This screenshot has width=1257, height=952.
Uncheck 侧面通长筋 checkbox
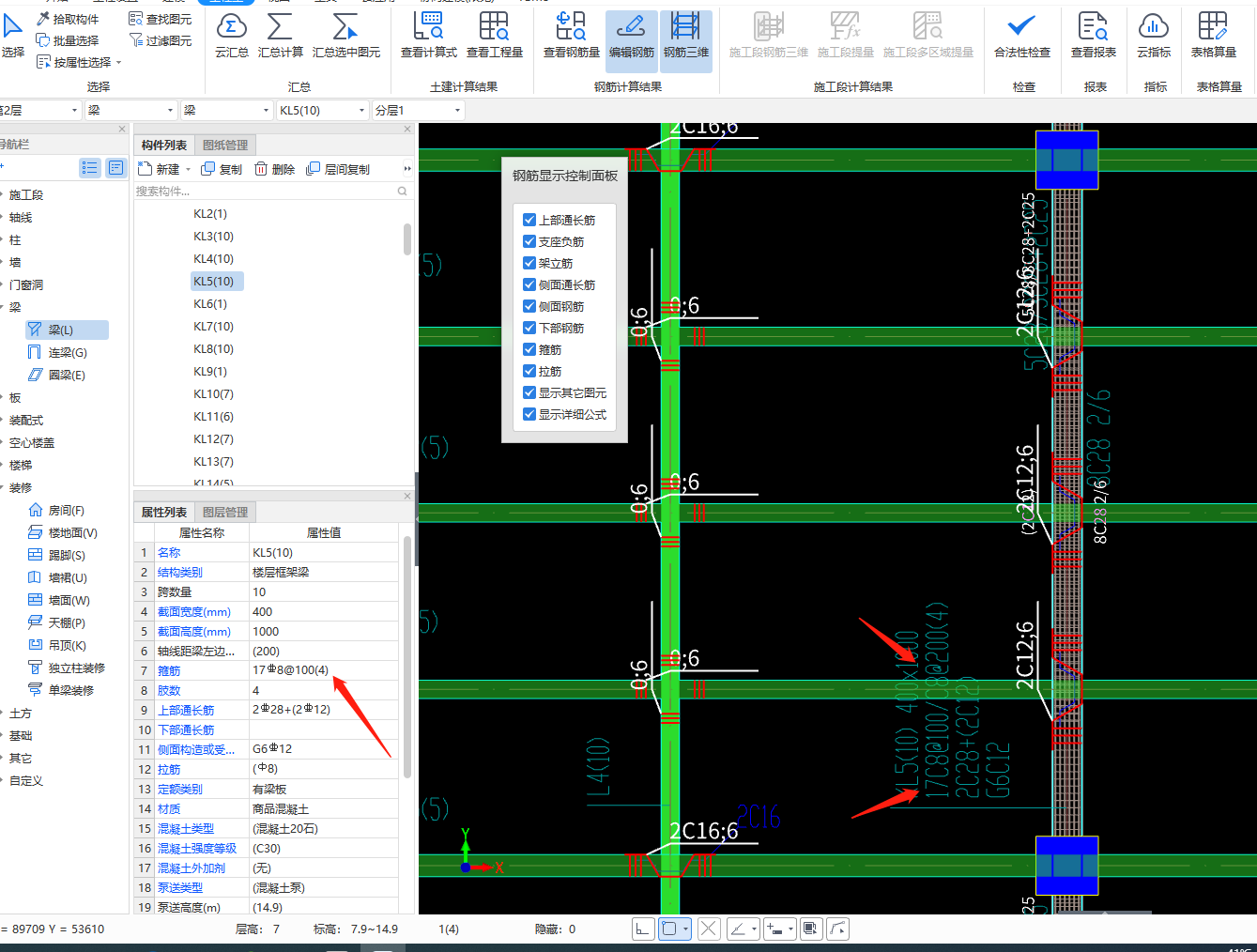pos(529,284)
